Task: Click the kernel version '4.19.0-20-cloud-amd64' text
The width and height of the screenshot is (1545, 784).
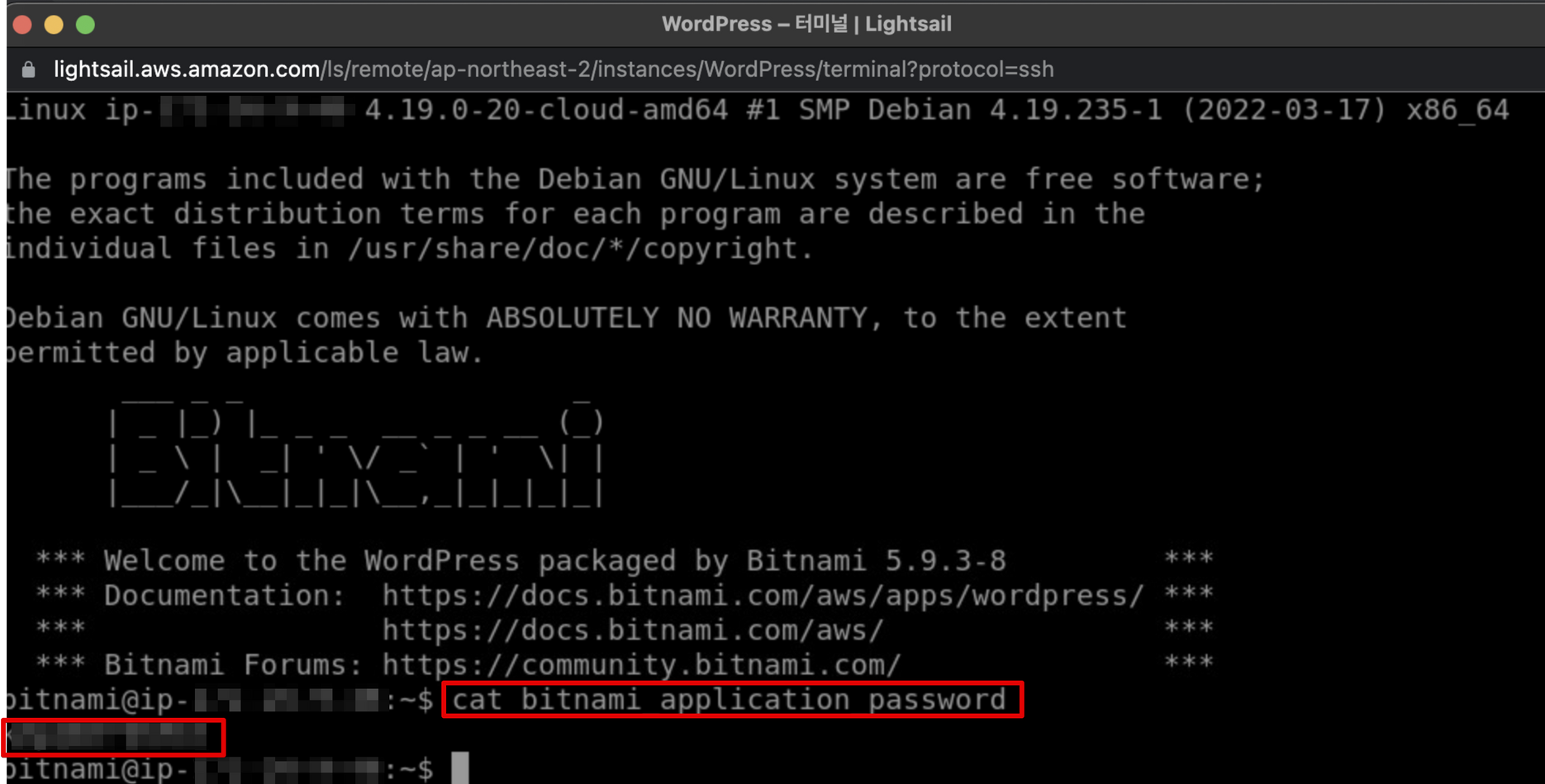Action: click(x=546, y=110)
